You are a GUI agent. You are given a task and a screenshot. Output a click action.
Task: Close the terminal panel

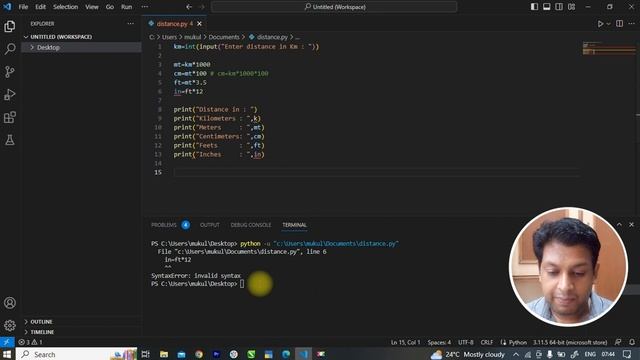pos(631,224)
